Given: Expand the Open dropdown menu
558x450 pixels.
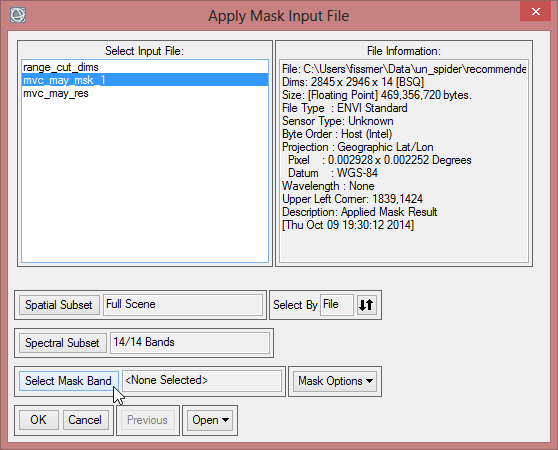Looking at the screenshot, I should [210, 420].
